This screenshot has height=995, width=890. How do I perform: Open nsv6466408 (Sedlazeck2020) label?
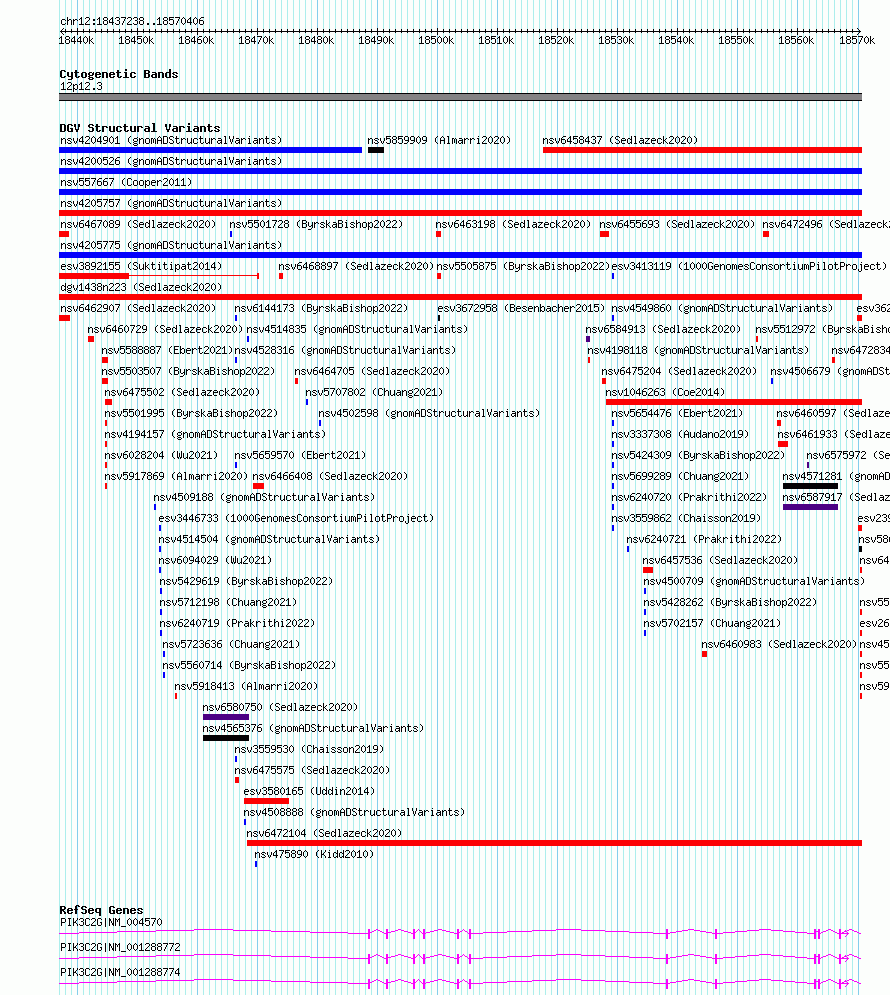[330, 476]
